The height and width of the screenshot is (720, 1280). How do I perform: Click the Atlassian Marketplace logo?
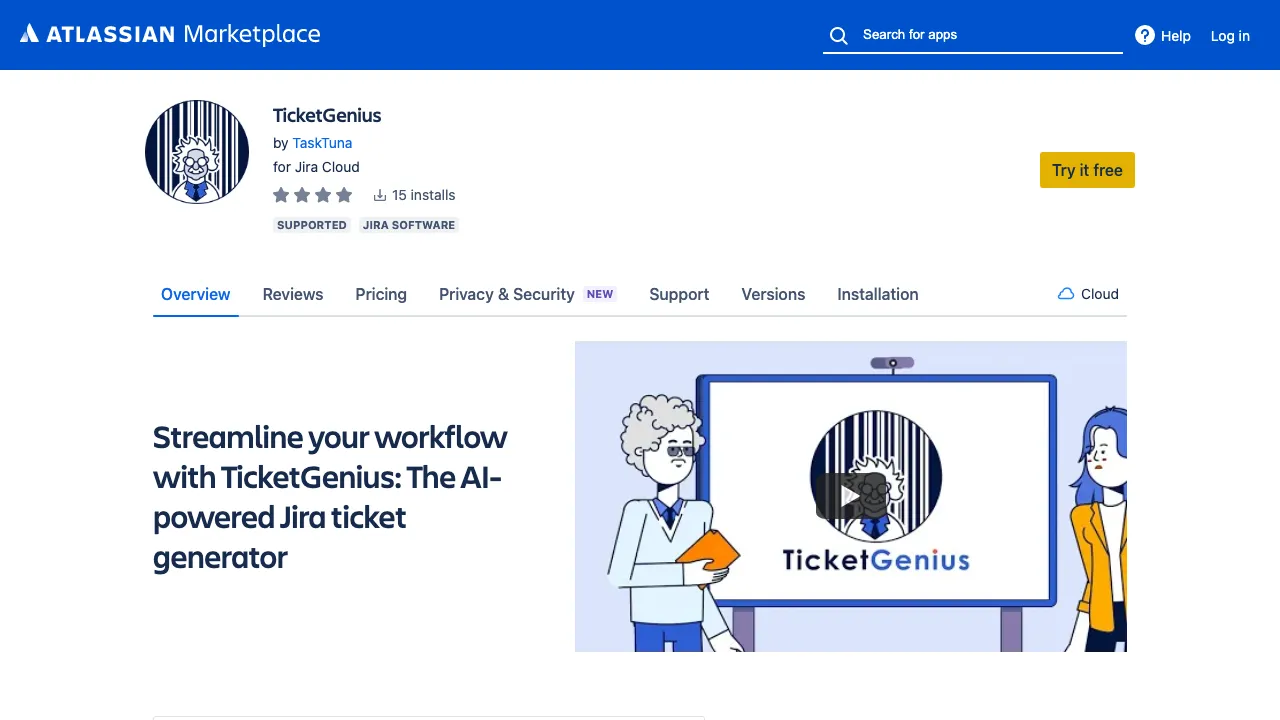(170, 34)
